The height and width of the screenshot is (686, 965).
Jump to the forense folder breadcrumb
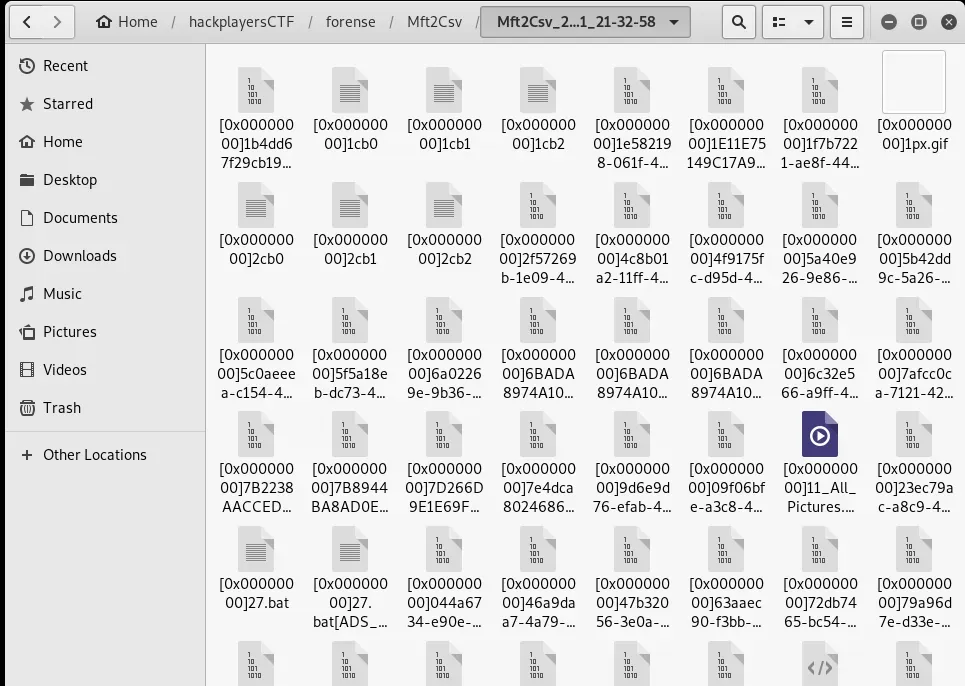(x=350, y=21)
